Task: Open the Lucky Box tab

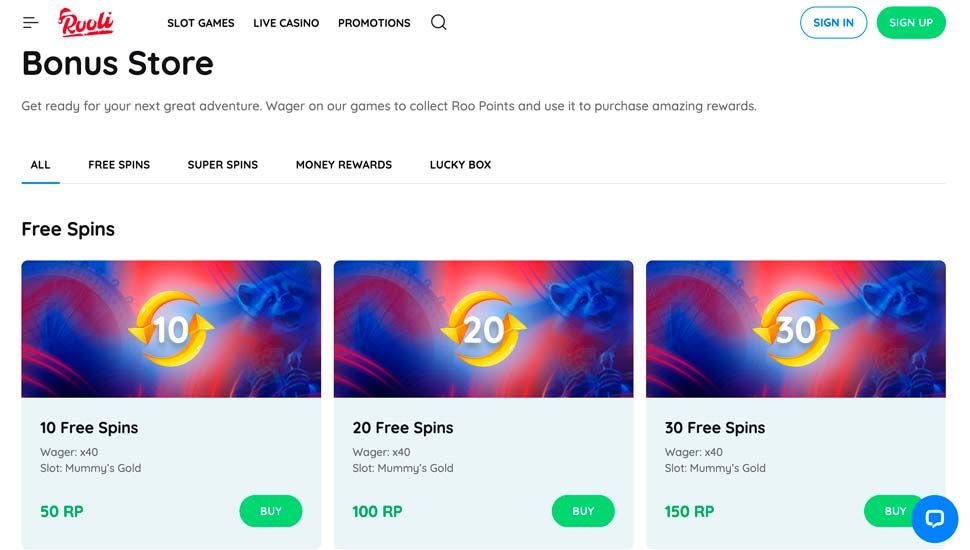Action: coord(460,165)
